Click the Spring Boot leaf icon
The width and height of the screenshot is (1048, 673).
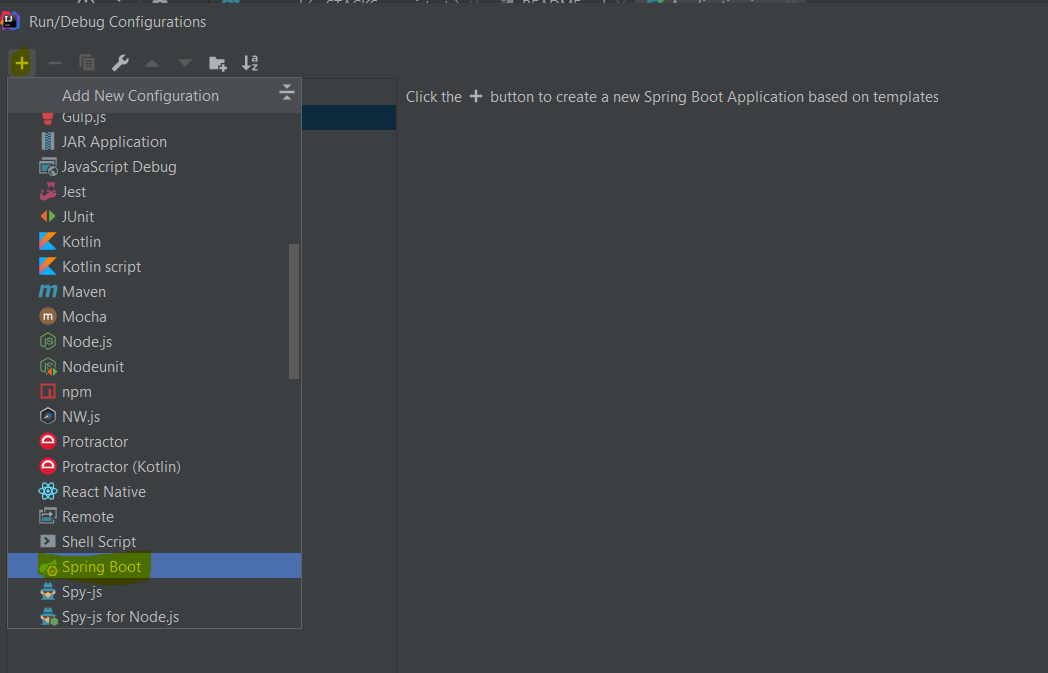pos(48,567)
